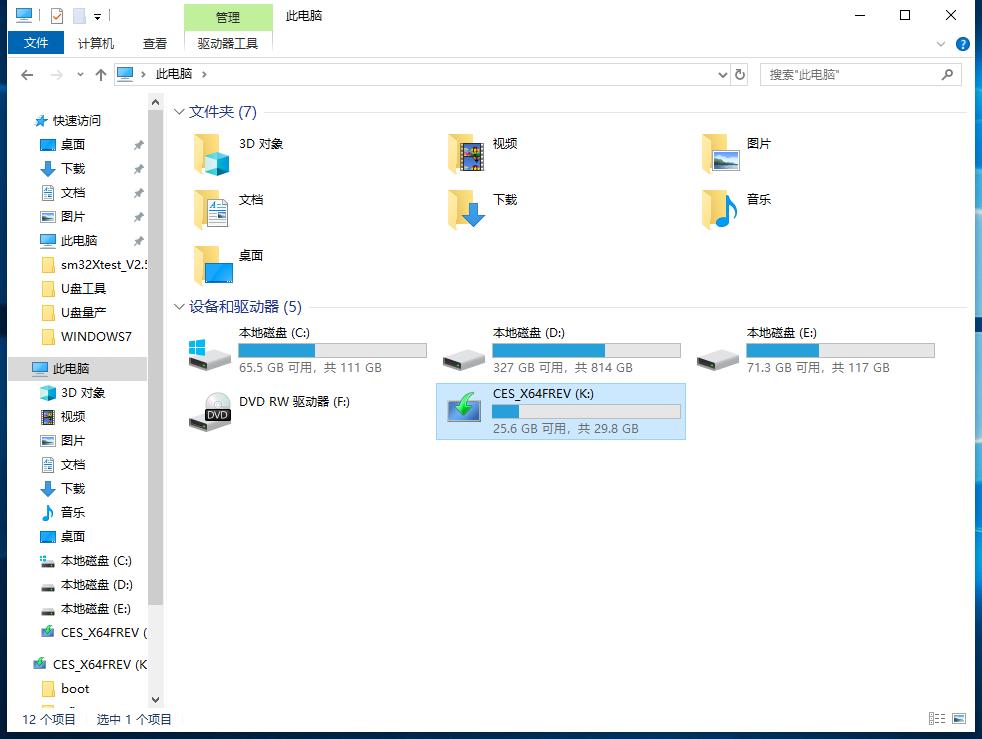
Task: Switch to large icons view in status bar
Action: pos(958,718)
